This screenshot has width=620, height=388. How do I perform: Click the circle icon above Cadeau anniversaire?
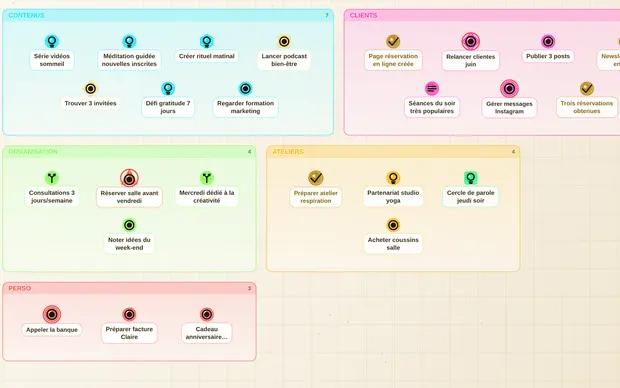point(207,314)
